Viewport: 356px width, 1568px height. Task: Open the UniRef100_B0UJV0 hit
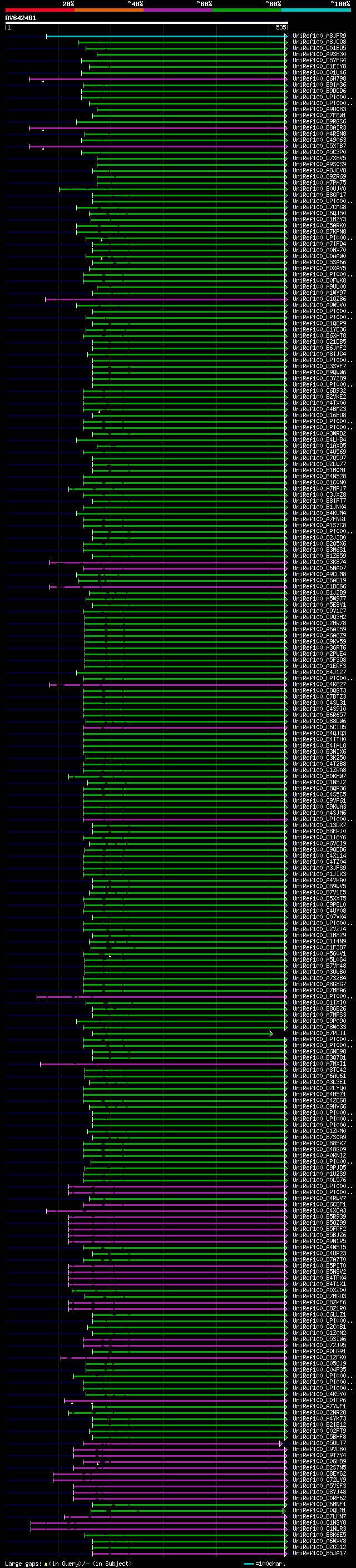(319, 189)
